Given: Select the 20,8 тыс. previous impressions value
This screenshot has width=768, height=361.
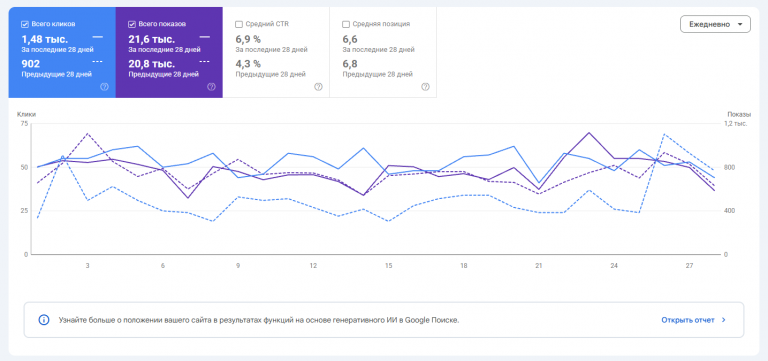Looking at the screenshot, I should (x=151, y=64).
